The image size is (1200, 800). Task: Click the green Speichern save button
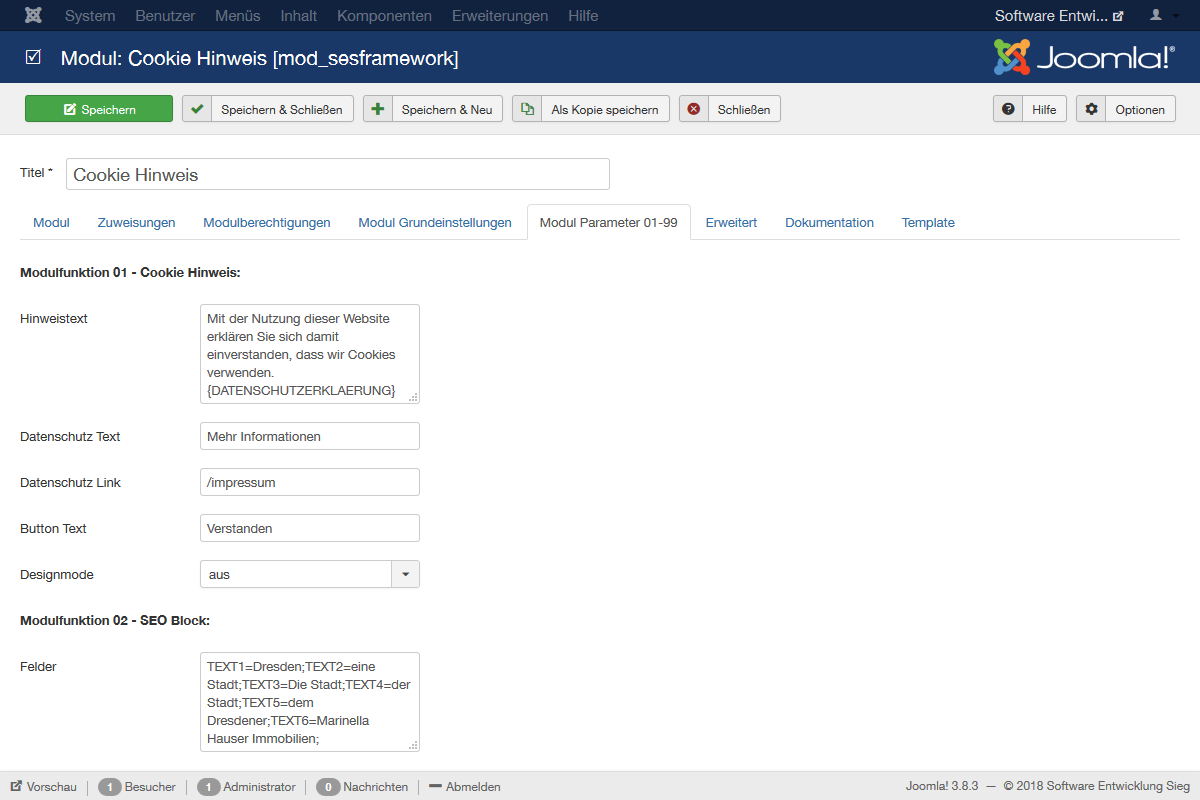coord(99,109)
